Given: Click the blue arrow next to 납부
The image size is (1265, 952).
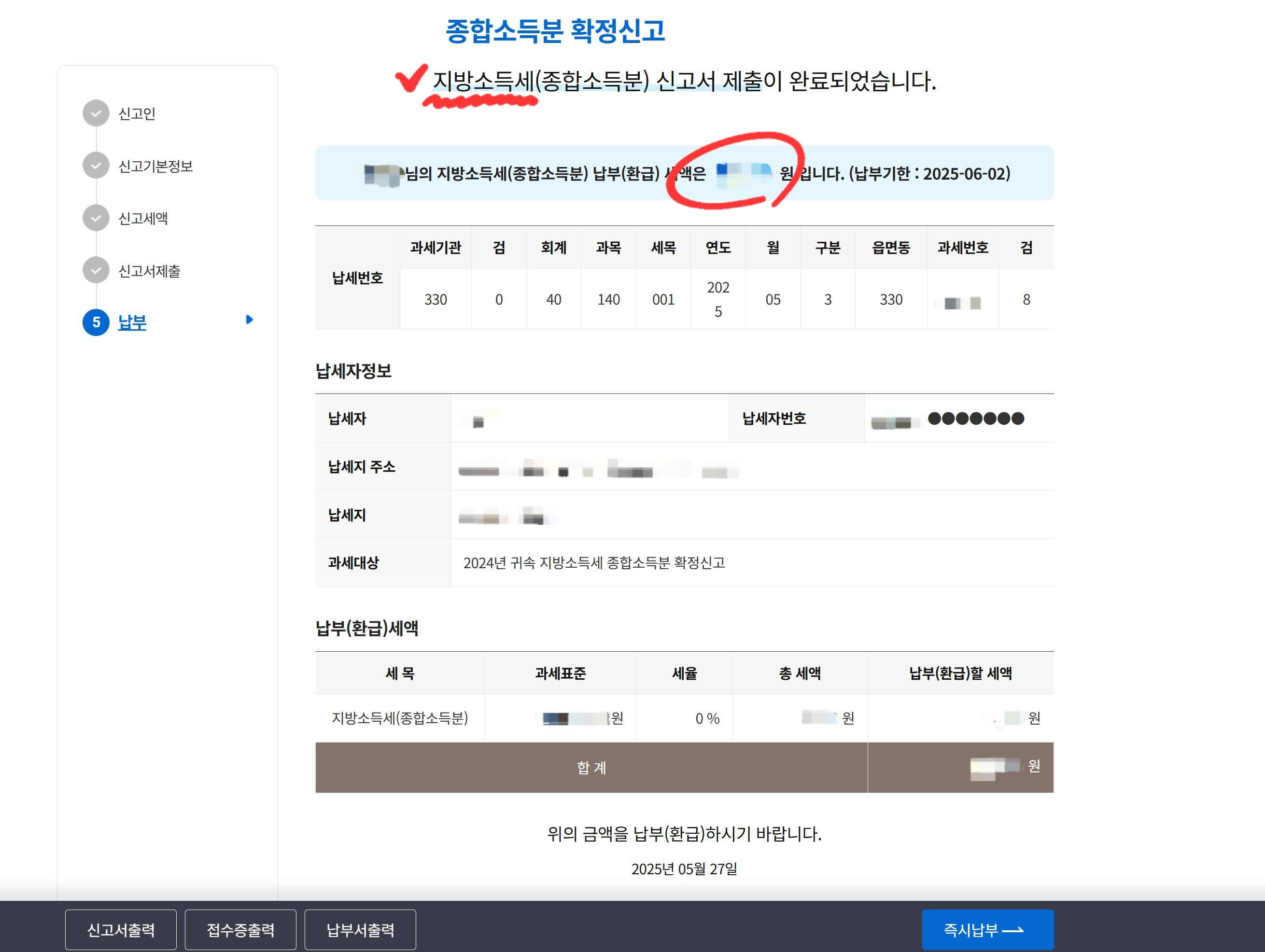Looking at the screenshot, I should (x=249, y=320).
